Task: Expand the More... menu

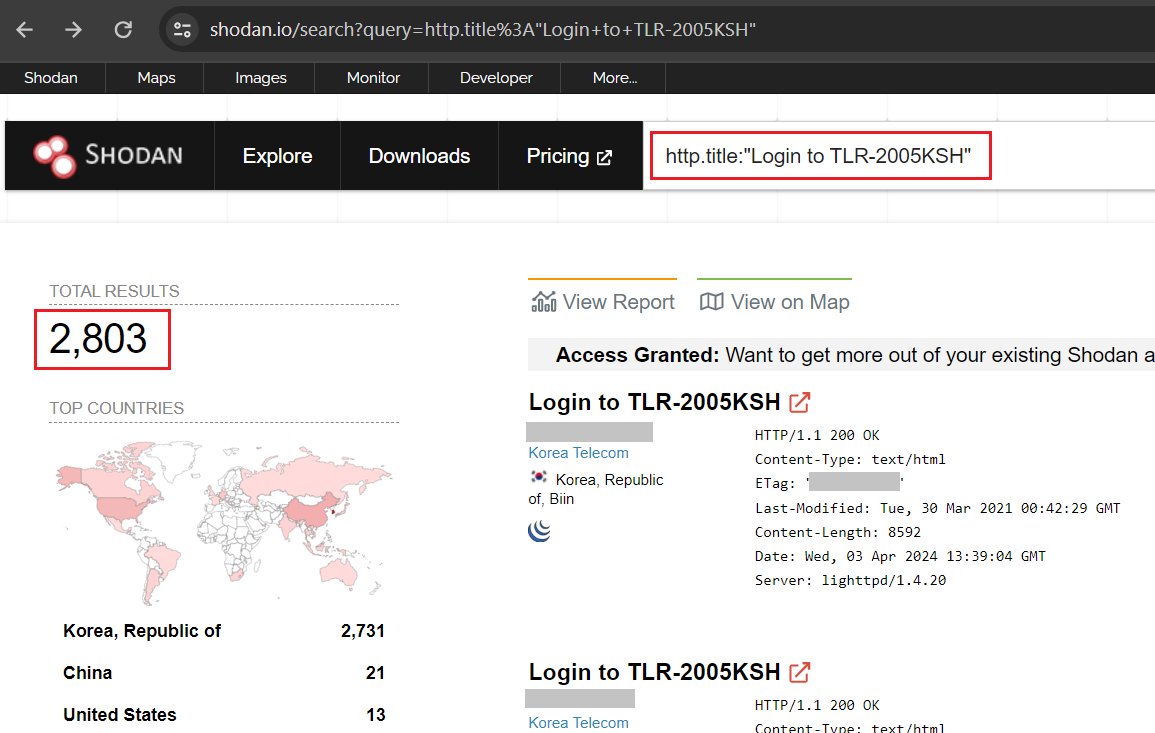Action: [615, 77]
